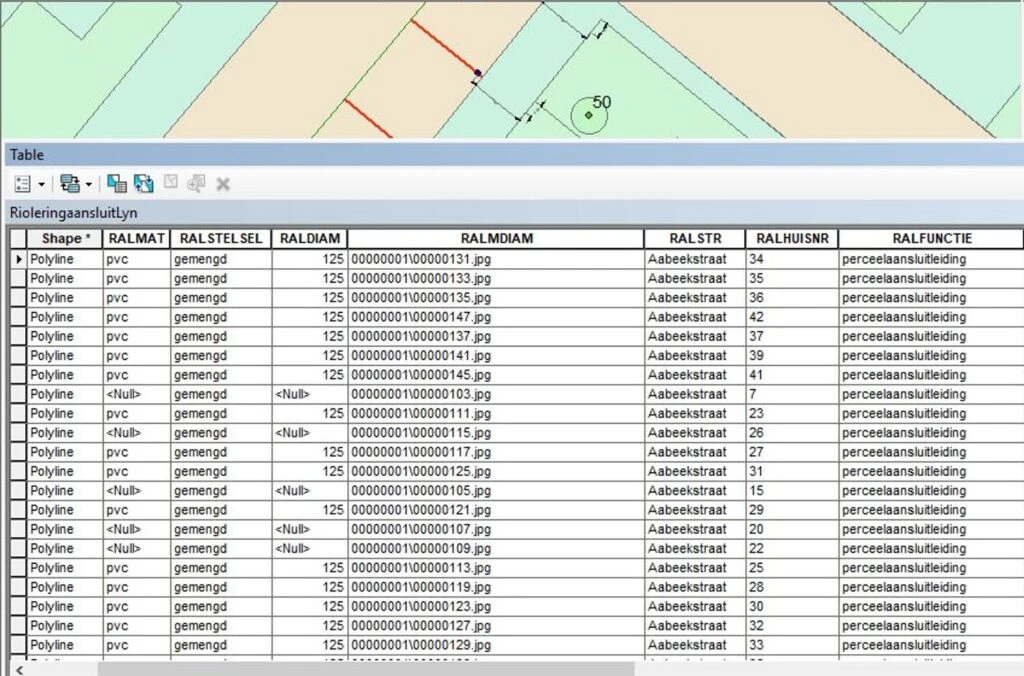
Task: Click the Select By Attributes icon
Action: [x=117, y=184]
